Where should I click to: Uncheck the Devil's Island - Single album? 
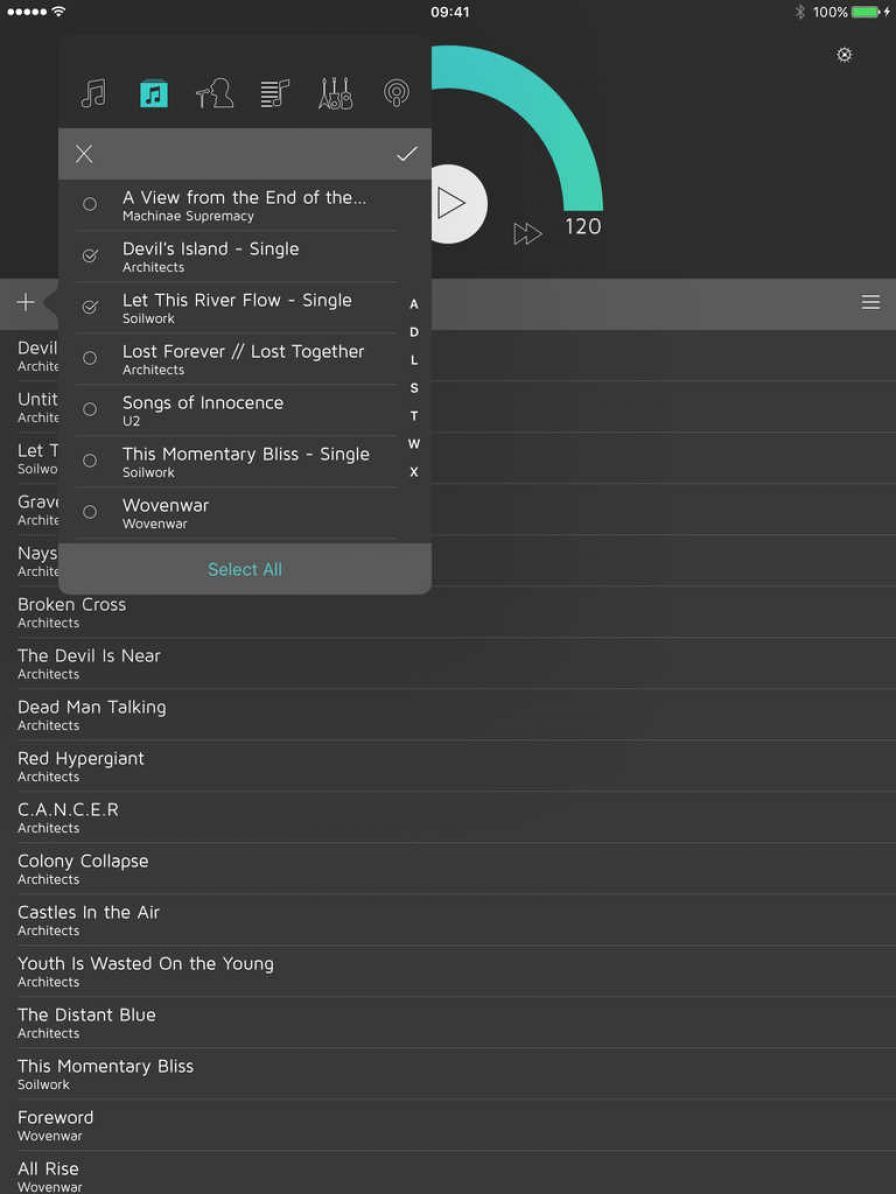point(90,256)
